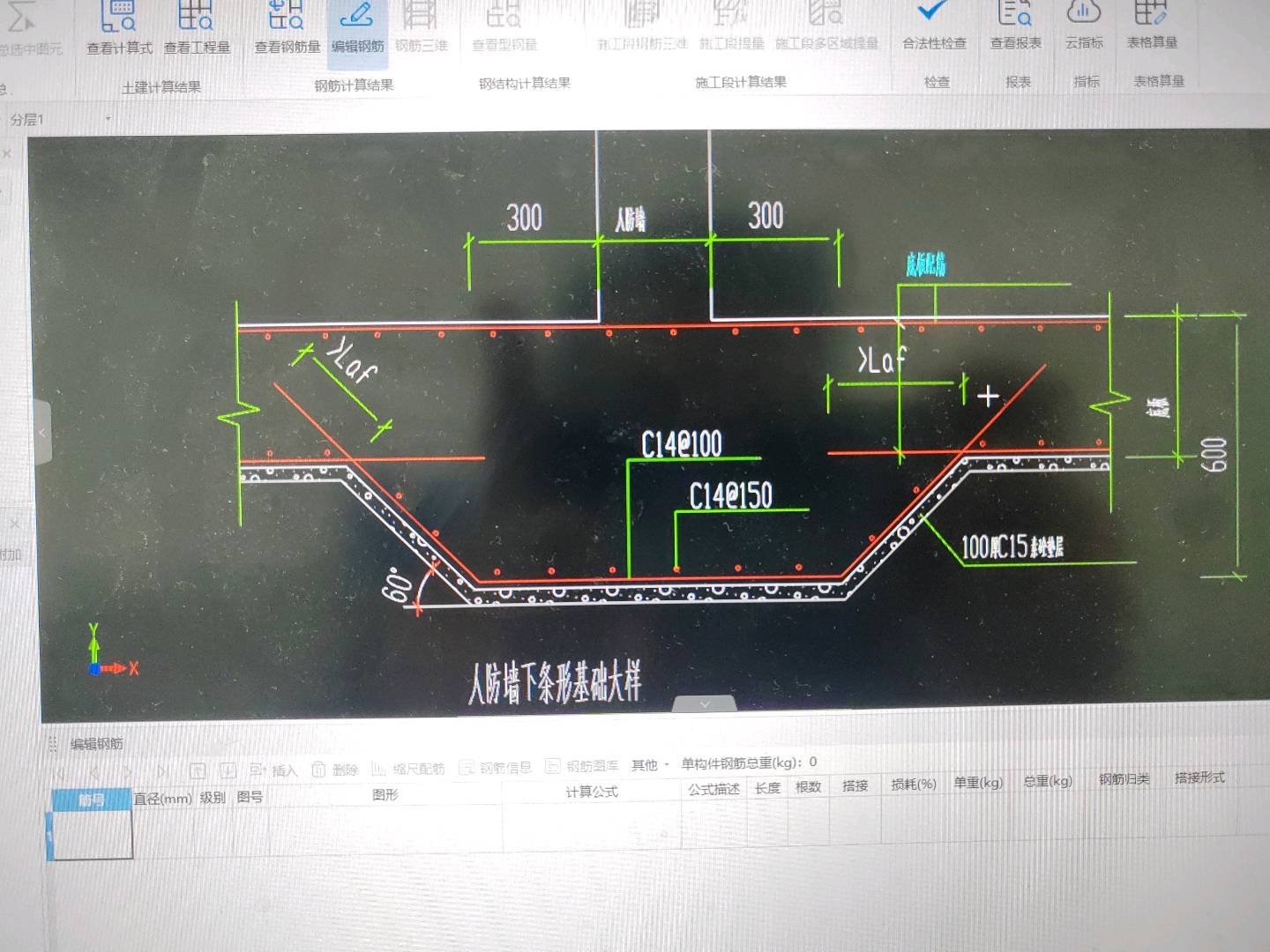Select the 钢筋归类 column header

tap(1124, 779)
